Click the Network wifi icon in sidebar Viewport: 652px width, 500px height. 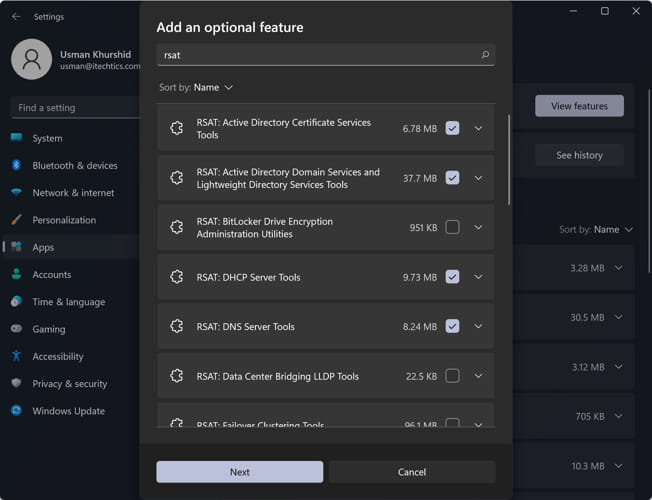(x=16, y=192)
